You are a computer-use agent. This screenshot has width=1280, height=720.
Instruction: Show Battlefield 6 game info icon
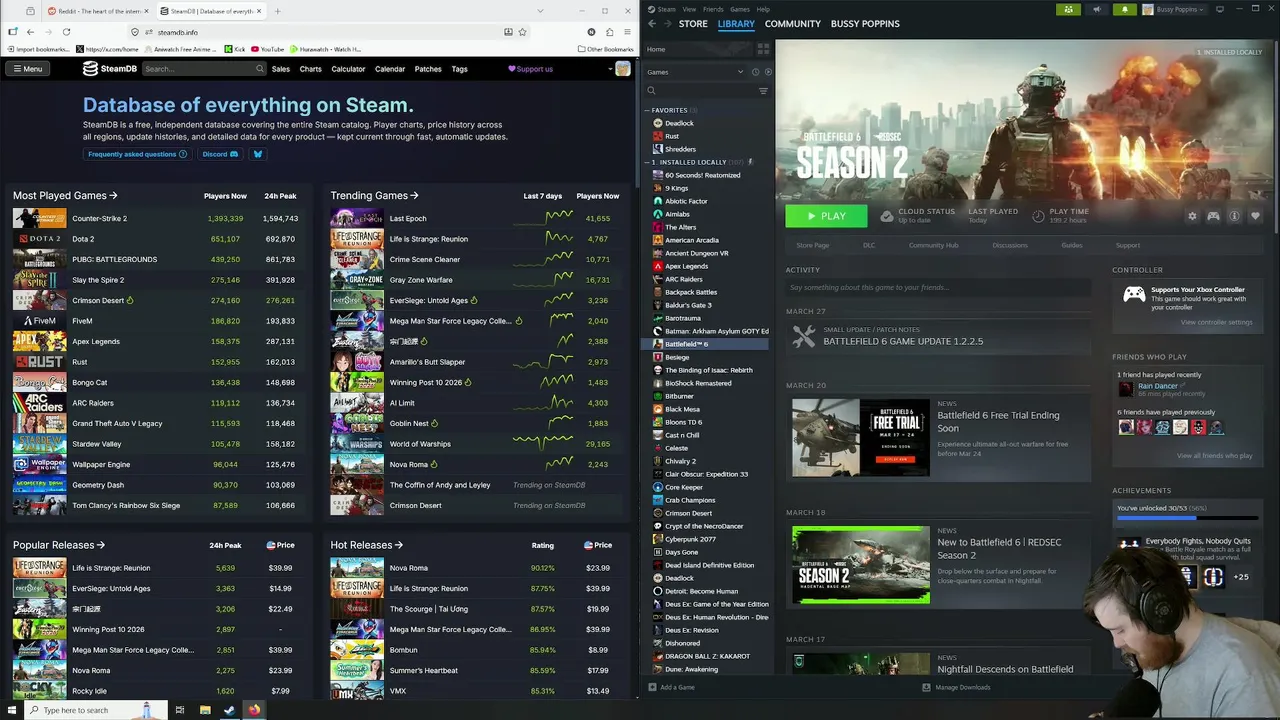(1234, 216)
